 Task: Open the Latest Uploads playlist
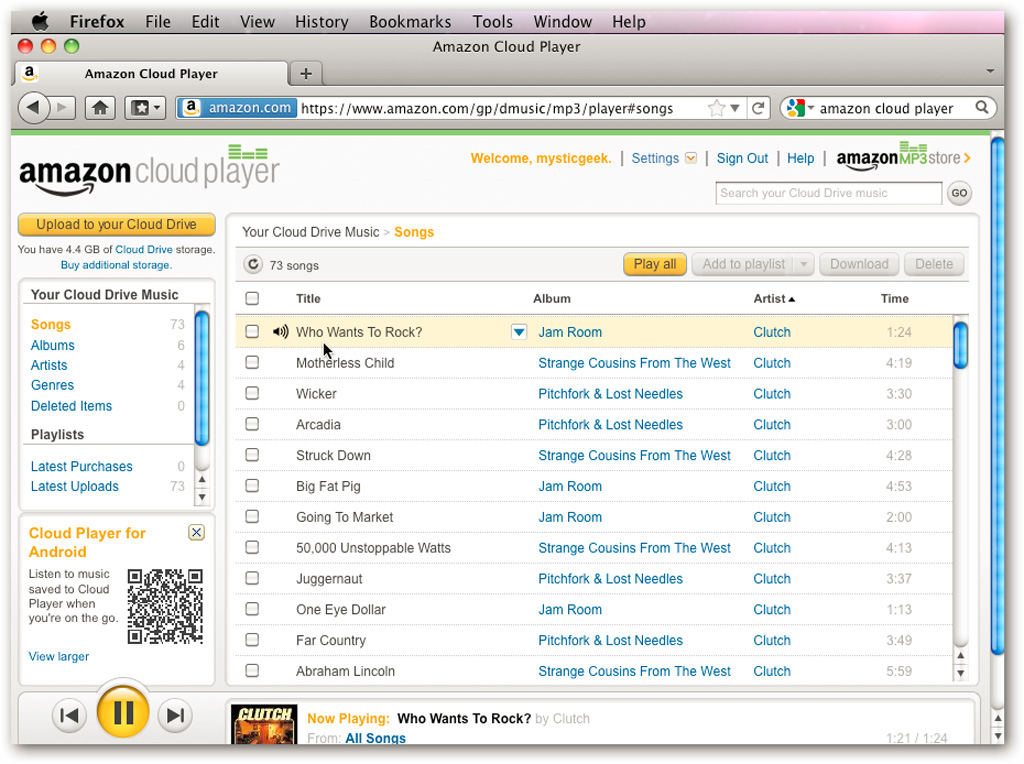click(x=74, y=486)
